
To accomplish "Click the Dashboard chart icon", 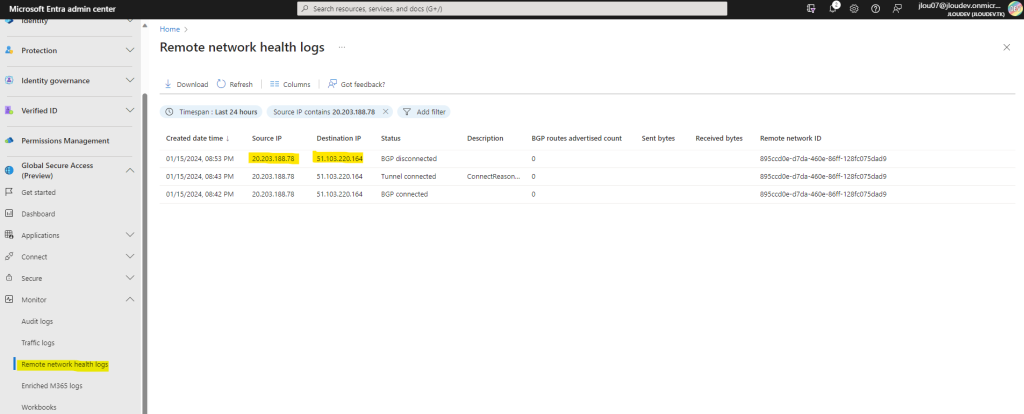I will (x=9, y=214).
